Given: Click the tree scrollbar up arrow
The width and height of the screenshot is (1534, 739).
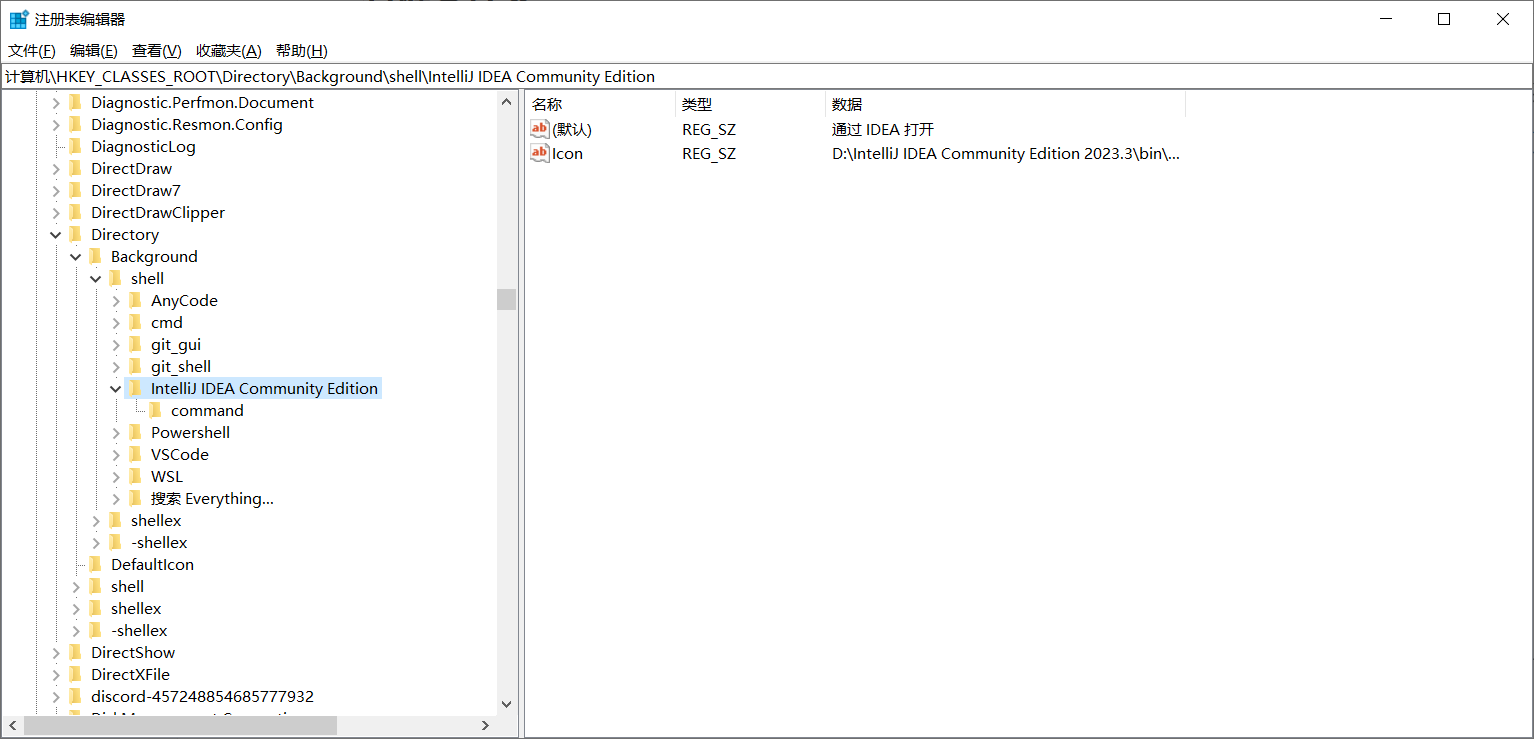Looking at the screenshot, I should pyautogui.click(x=506, y=101).
